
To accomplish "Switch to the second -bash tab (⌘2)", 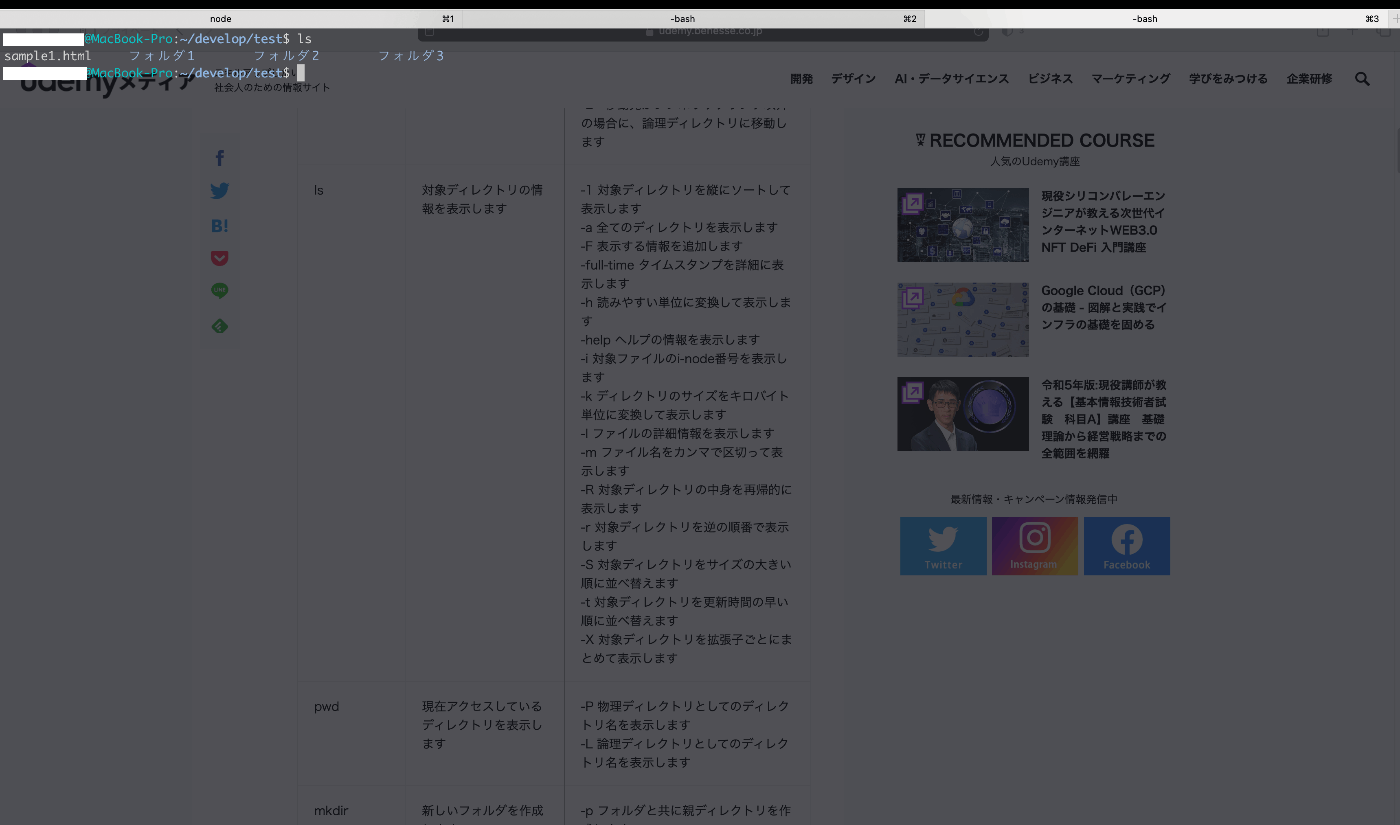I will click(x=693, y=19).
